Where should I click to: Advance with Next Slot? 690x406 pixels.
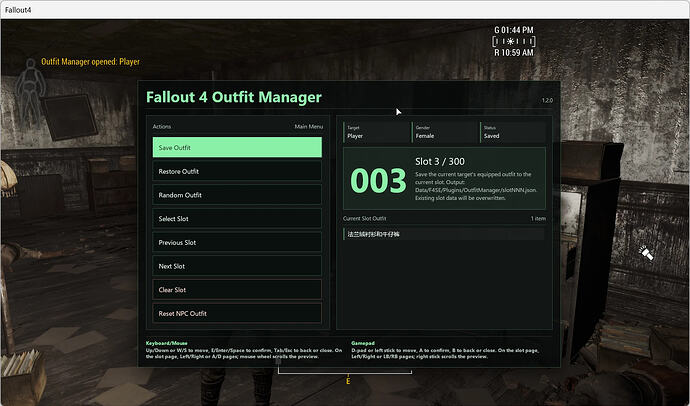(x=237, y=266)
